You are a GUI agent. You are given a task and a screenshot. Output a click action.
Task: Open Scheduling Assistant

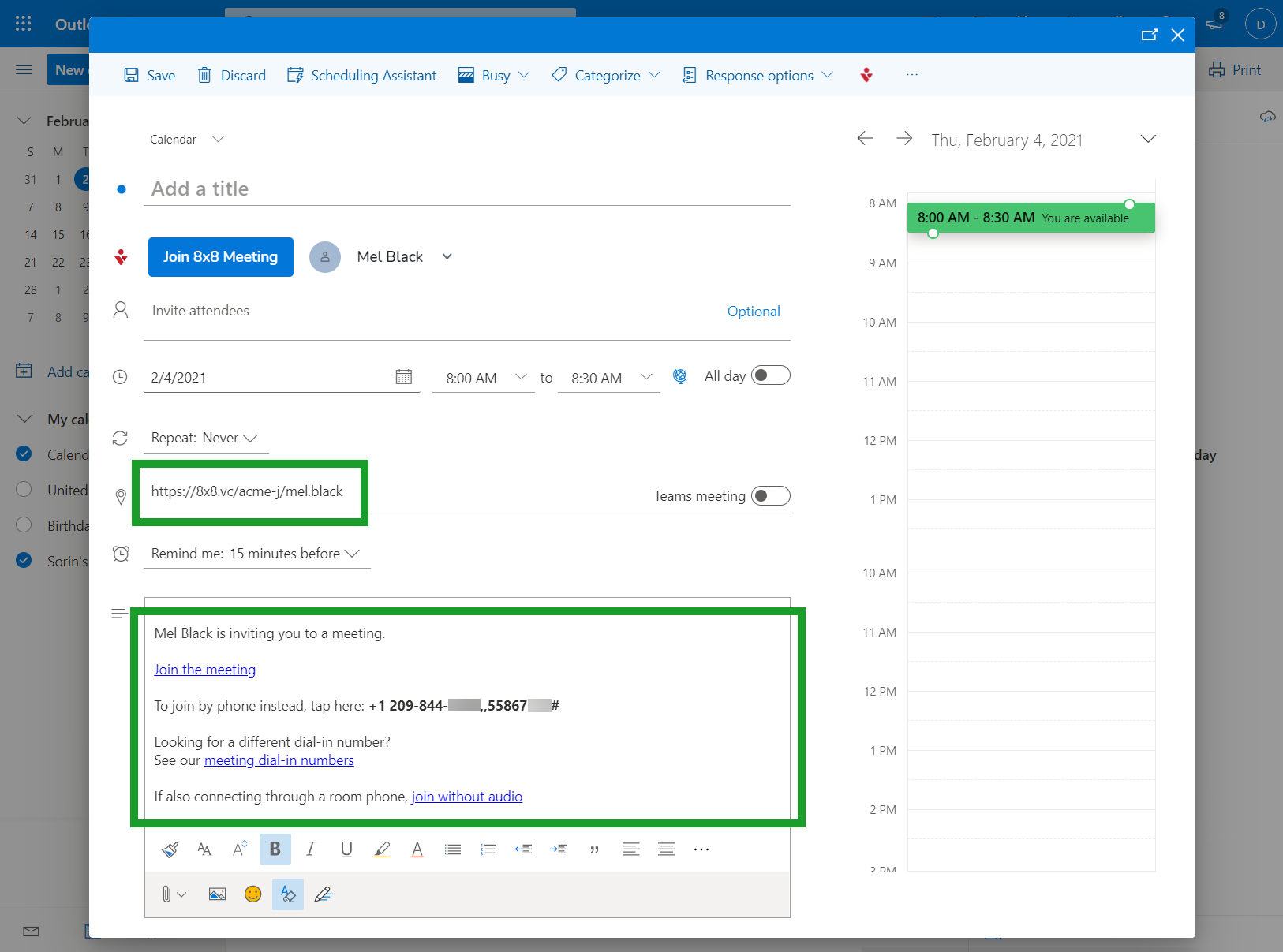tap(362, 75)
